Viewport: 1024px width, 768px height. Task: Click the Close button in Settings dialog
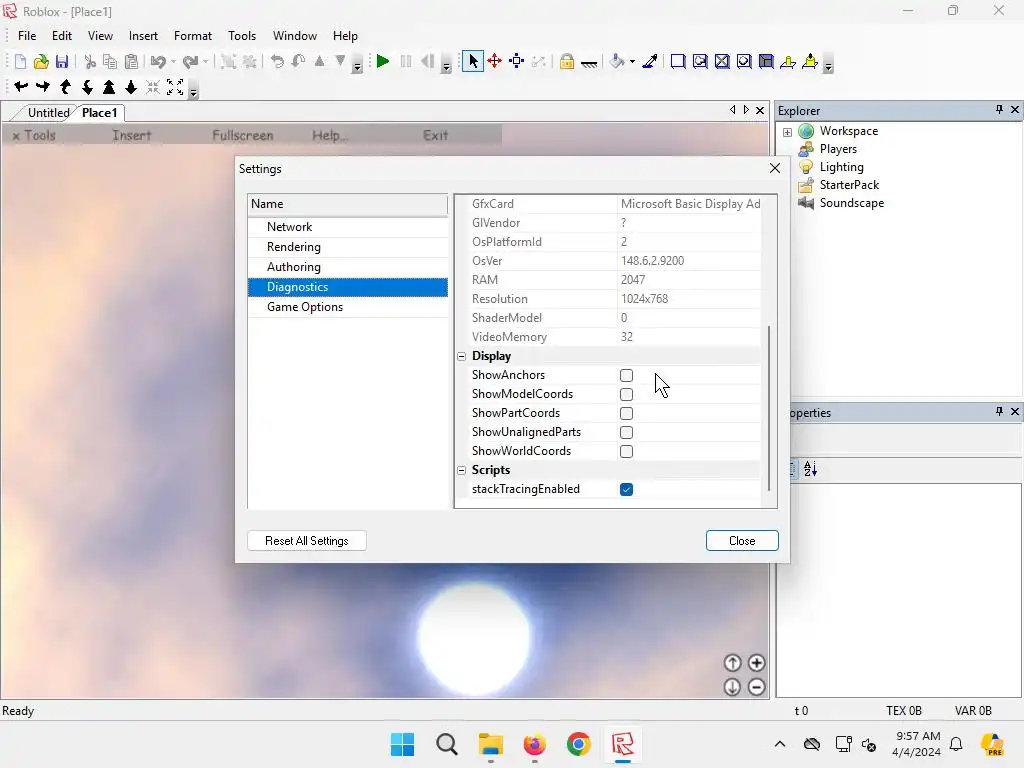pyautogui.click(x=742, y=541)
